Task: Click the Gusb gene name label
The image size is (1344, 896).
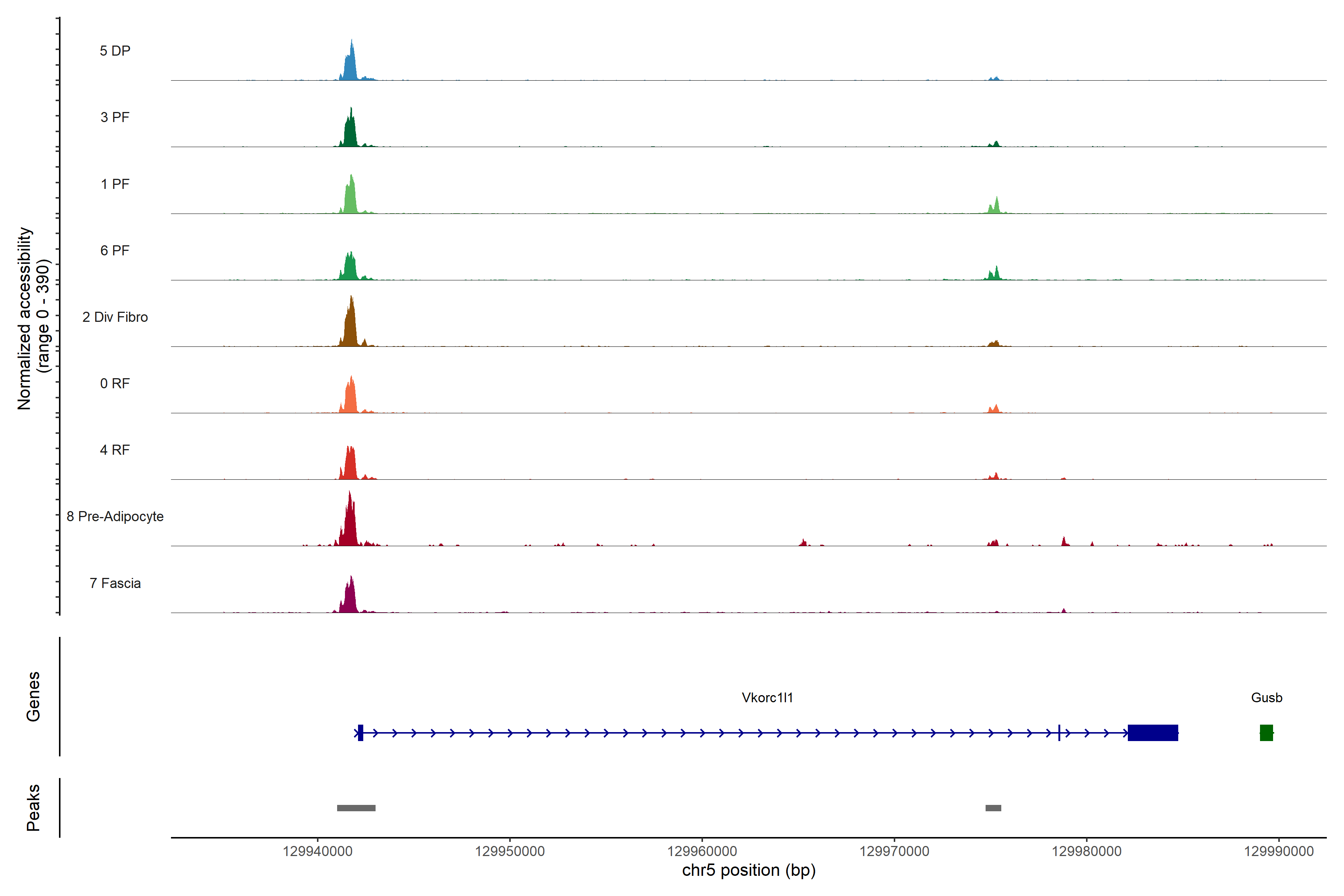Action: click(1266, 698)
